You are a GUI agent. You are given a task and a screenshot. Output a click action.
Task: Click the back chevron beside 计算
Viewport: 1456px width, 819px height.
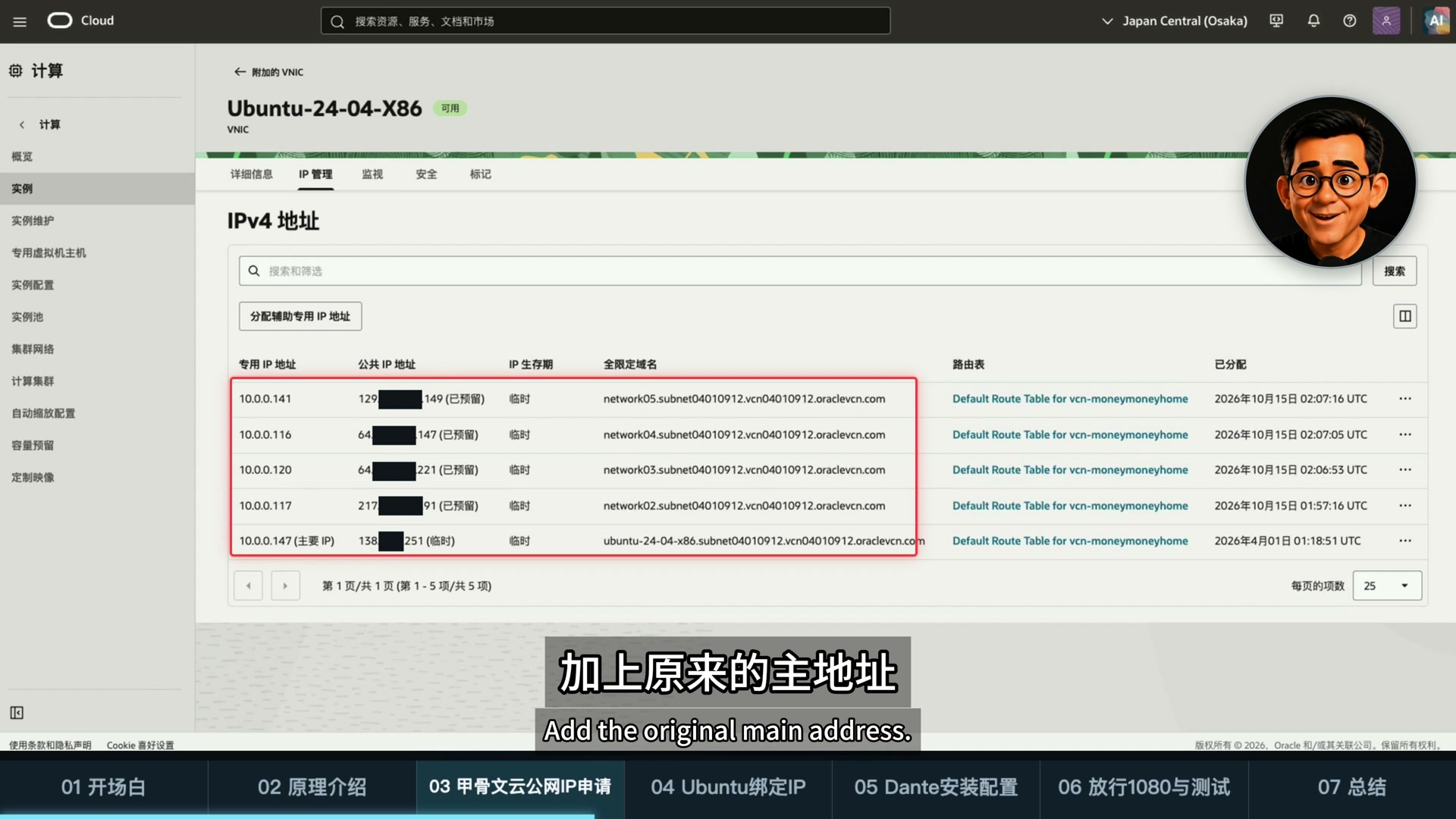[22, 124]
